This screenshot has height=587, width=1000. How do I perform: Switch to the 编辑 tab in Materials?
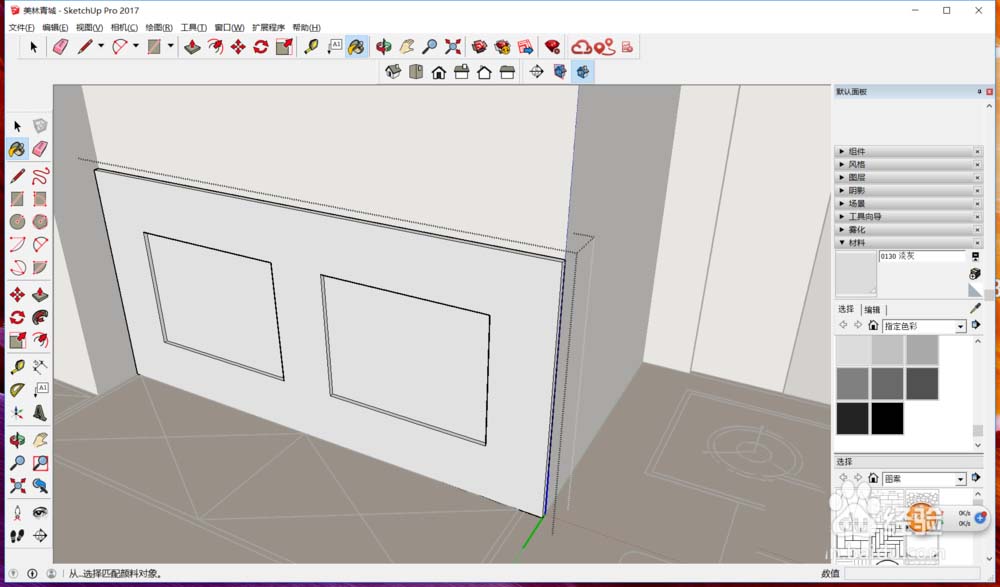pyautogui.click(x=871, y=308)
